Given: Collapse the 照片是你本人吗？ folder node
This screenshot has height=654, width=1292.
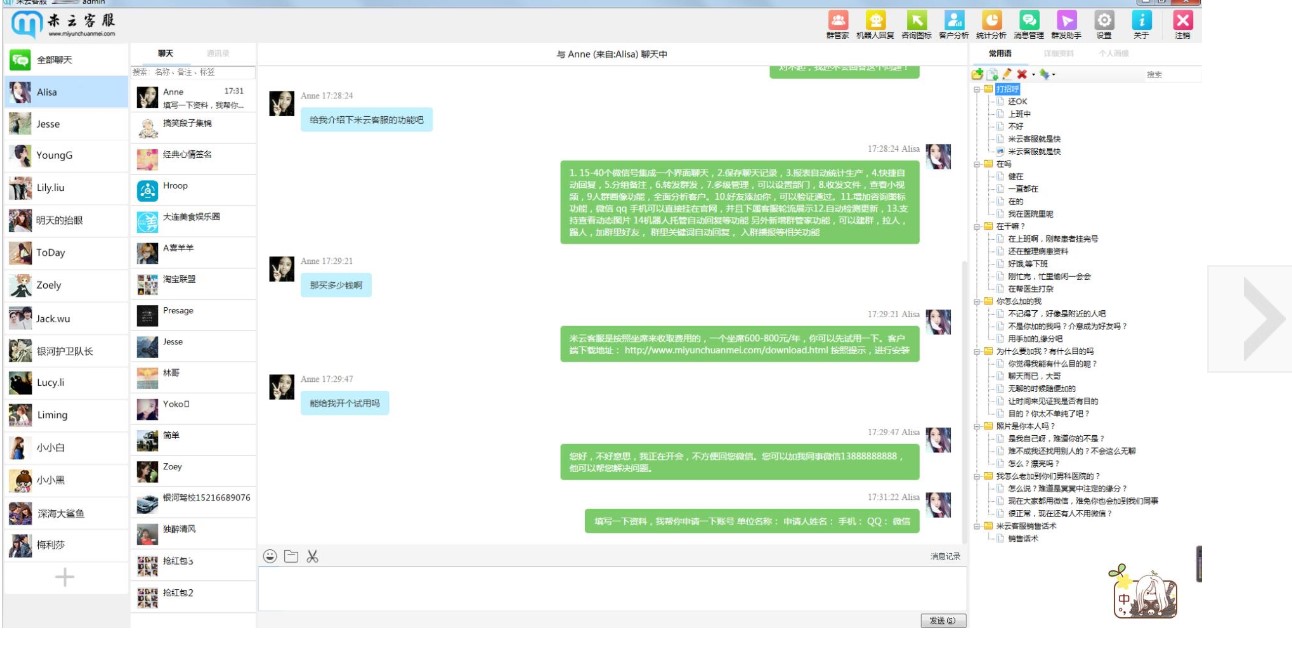Looking at the screenshot, I should 976,426.
